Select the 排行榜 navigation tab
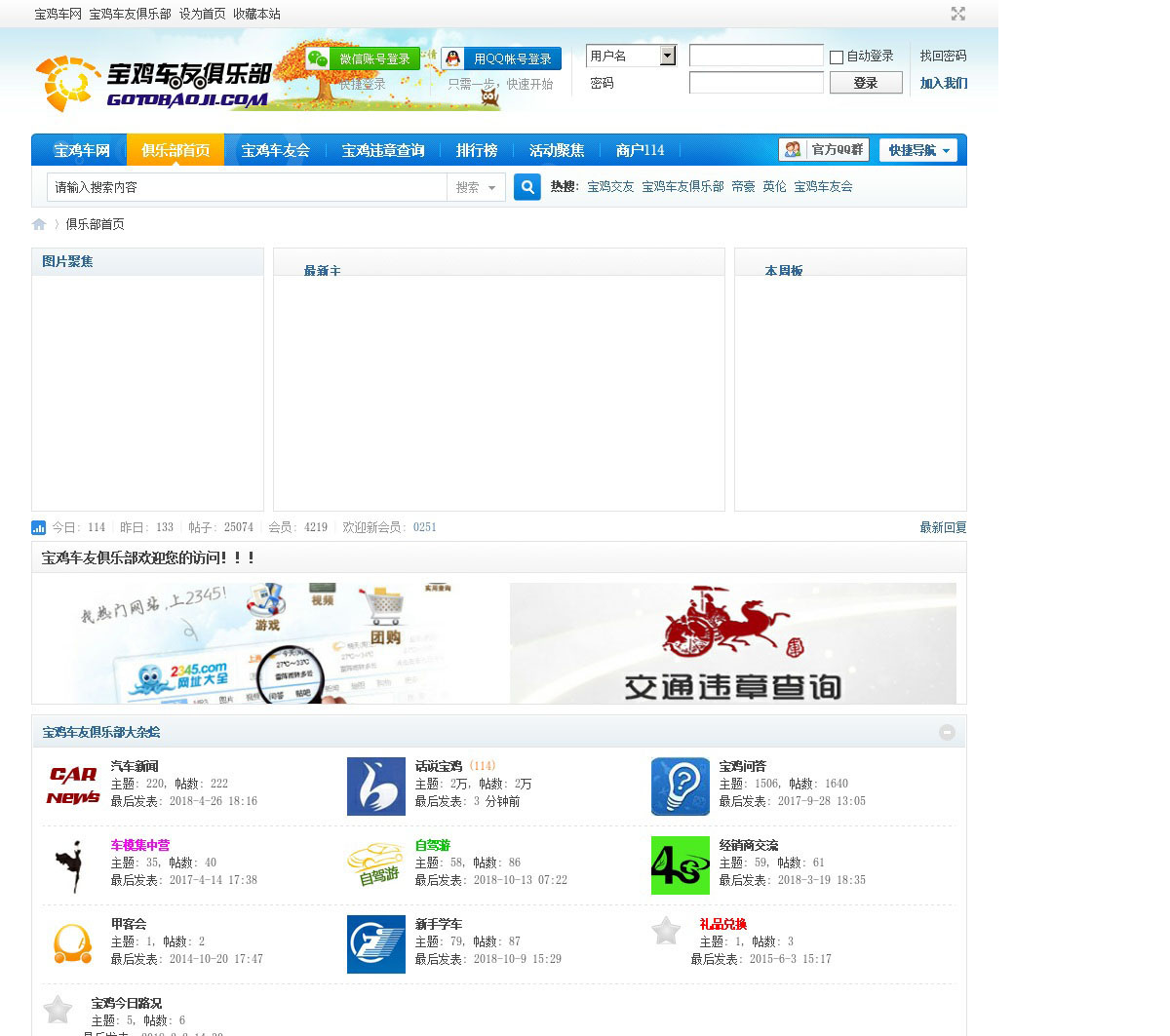This screenshot has width=1170, height=1036. (477, 150)
